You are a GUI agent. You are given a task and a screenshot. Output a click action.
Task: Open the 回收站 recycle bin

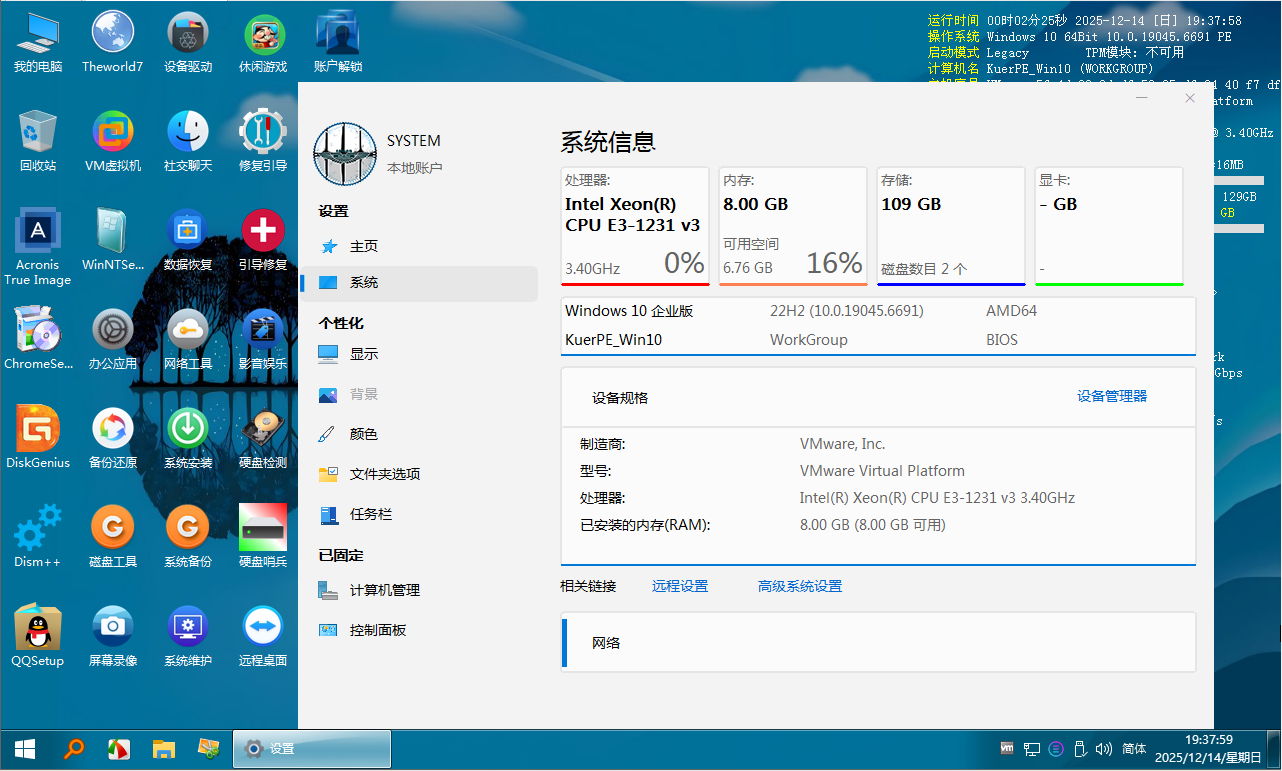coord(38,134)
